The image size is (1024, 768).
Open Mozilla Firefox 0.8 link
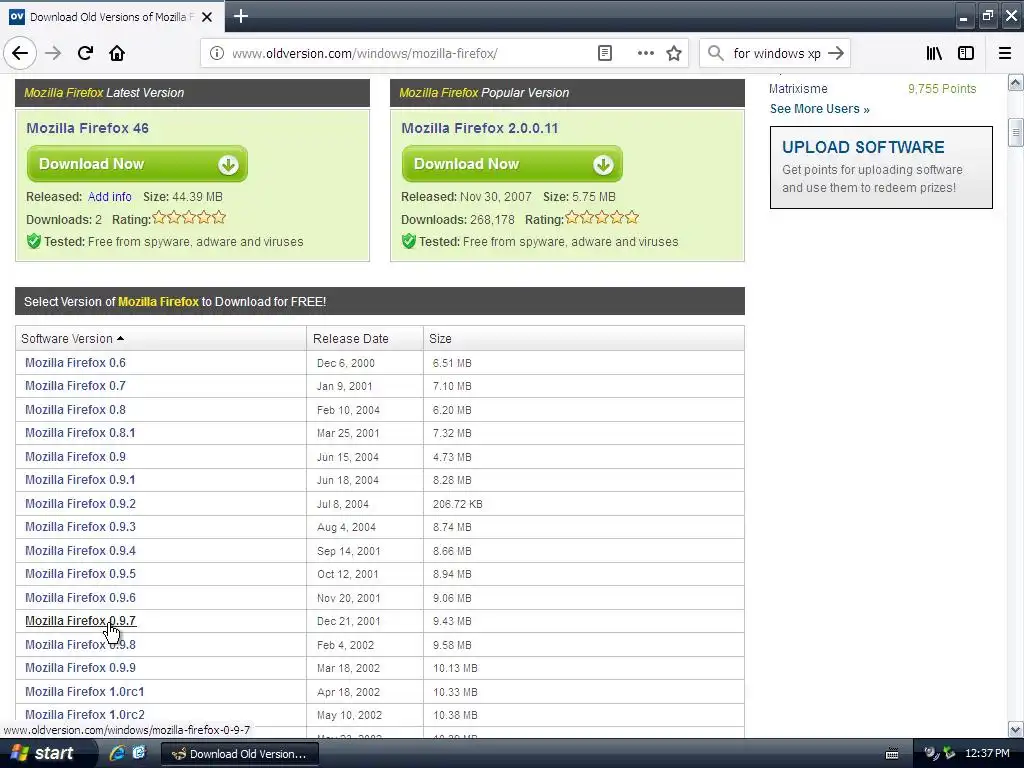[x=75, y=409]
